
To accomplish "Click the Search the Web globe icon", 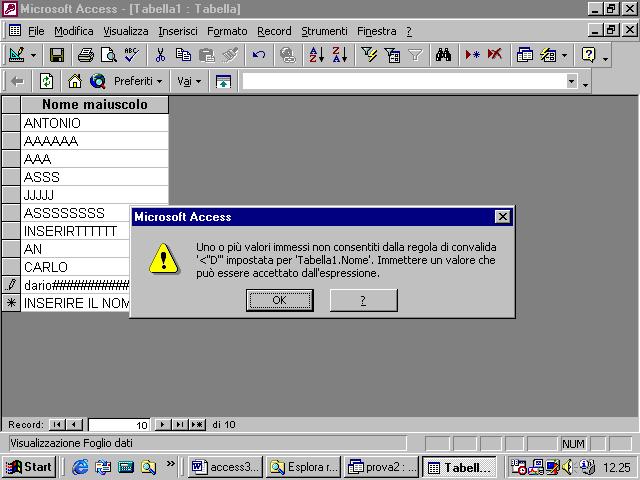I will tap(98, 82).
